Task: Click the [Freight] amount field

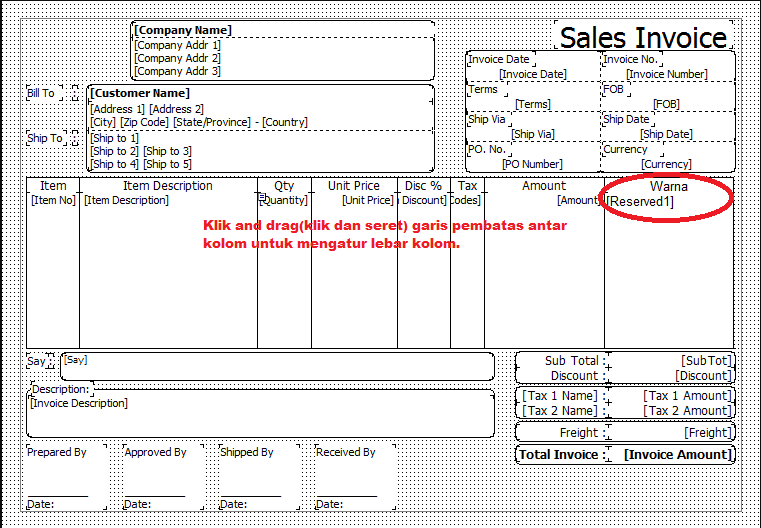Action: click(707, 433)
